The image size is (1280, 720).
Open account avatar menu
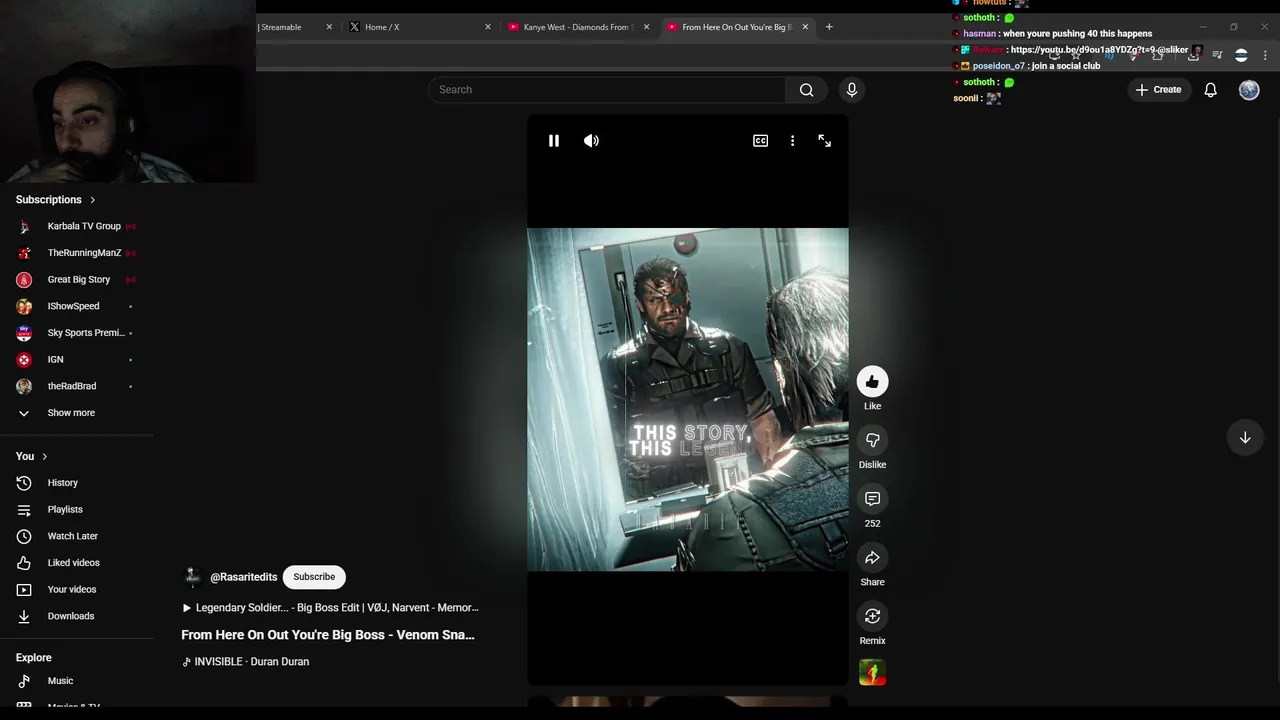coord(1249,90)
